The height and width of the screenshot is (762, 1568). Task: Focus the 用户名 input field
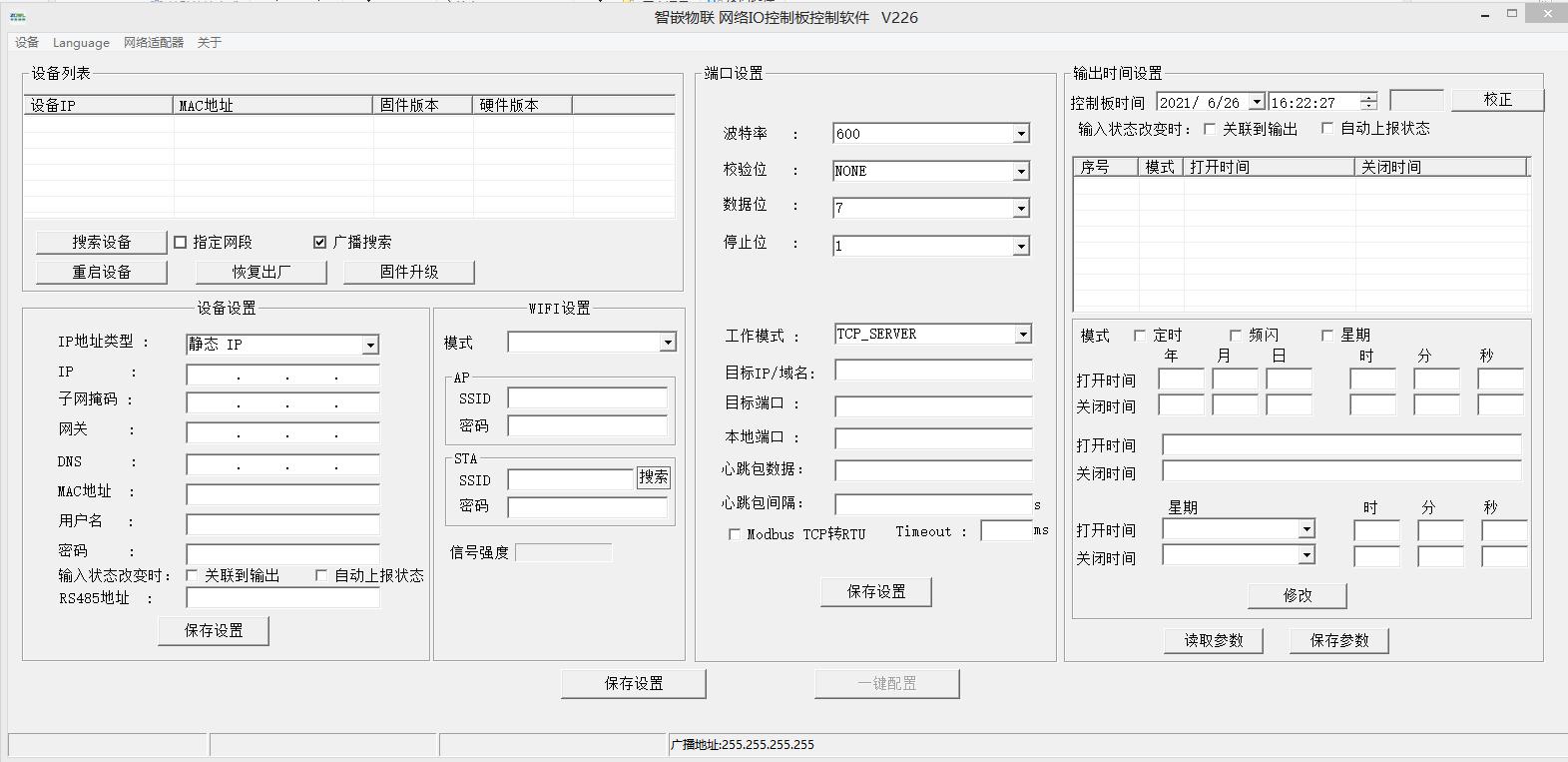click(282, 524)
